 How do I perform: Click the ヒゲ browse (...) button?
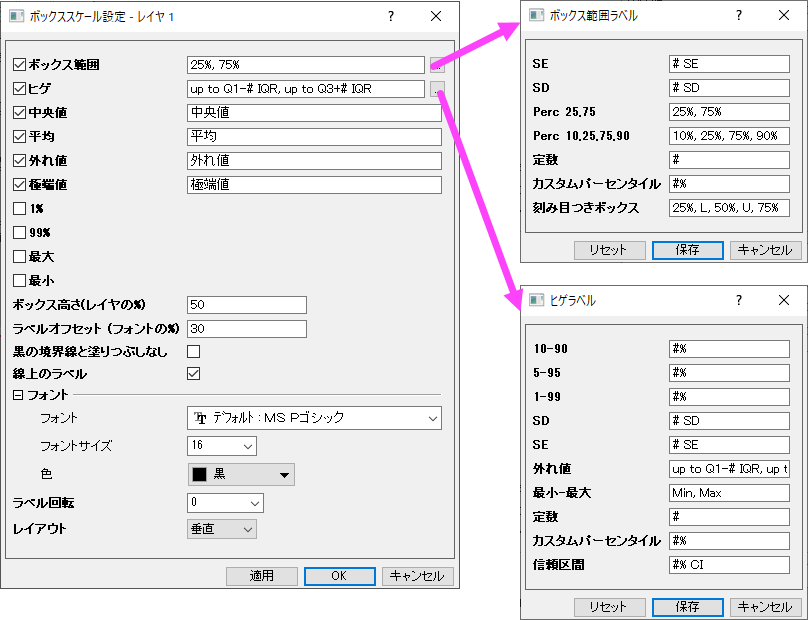(437, 89)
